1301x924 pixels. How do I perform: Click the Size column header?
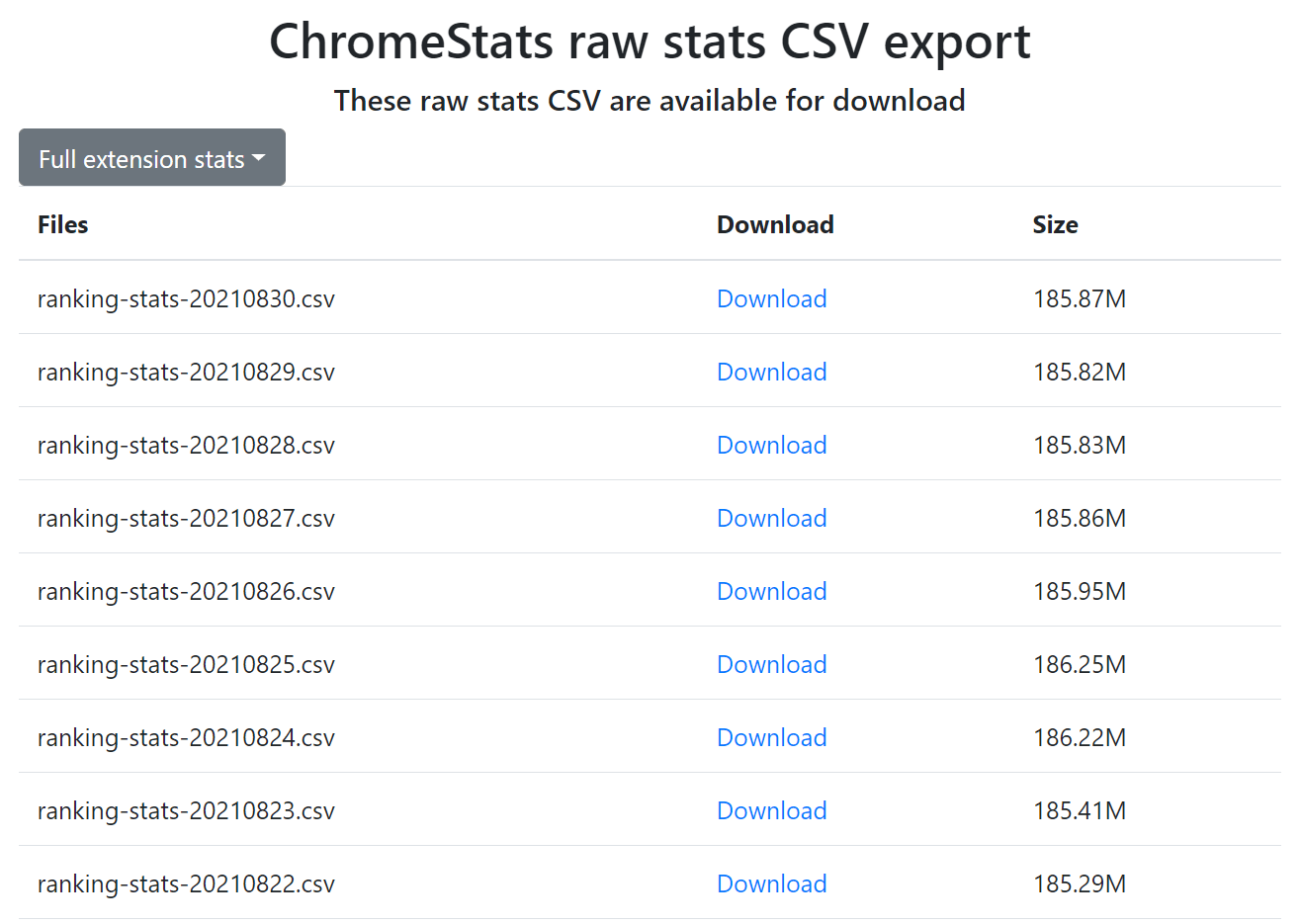coord(1055,224)
